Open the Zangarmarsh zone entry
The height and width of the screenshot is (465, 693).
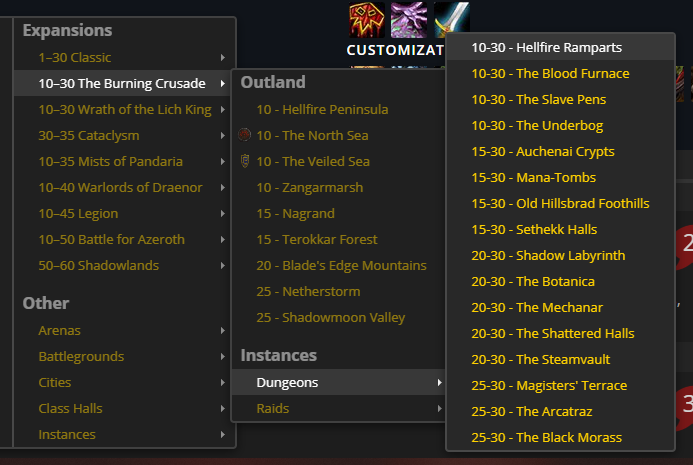point(309,187)
